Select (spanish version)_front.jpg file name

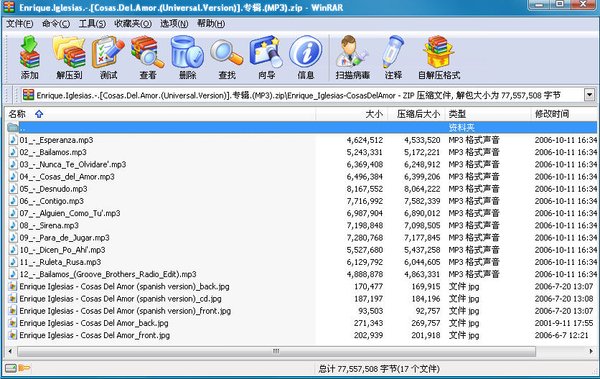(x=125, y=311)
